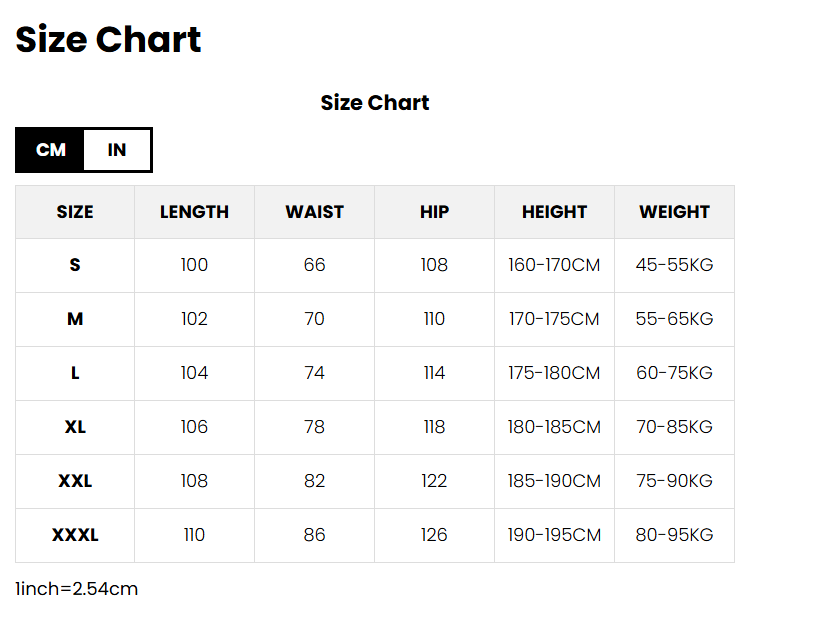Click the 1inch=2.54cm note text
Image resolution: width=820 pixels, height=628 pixels.
tap(77, 589)
